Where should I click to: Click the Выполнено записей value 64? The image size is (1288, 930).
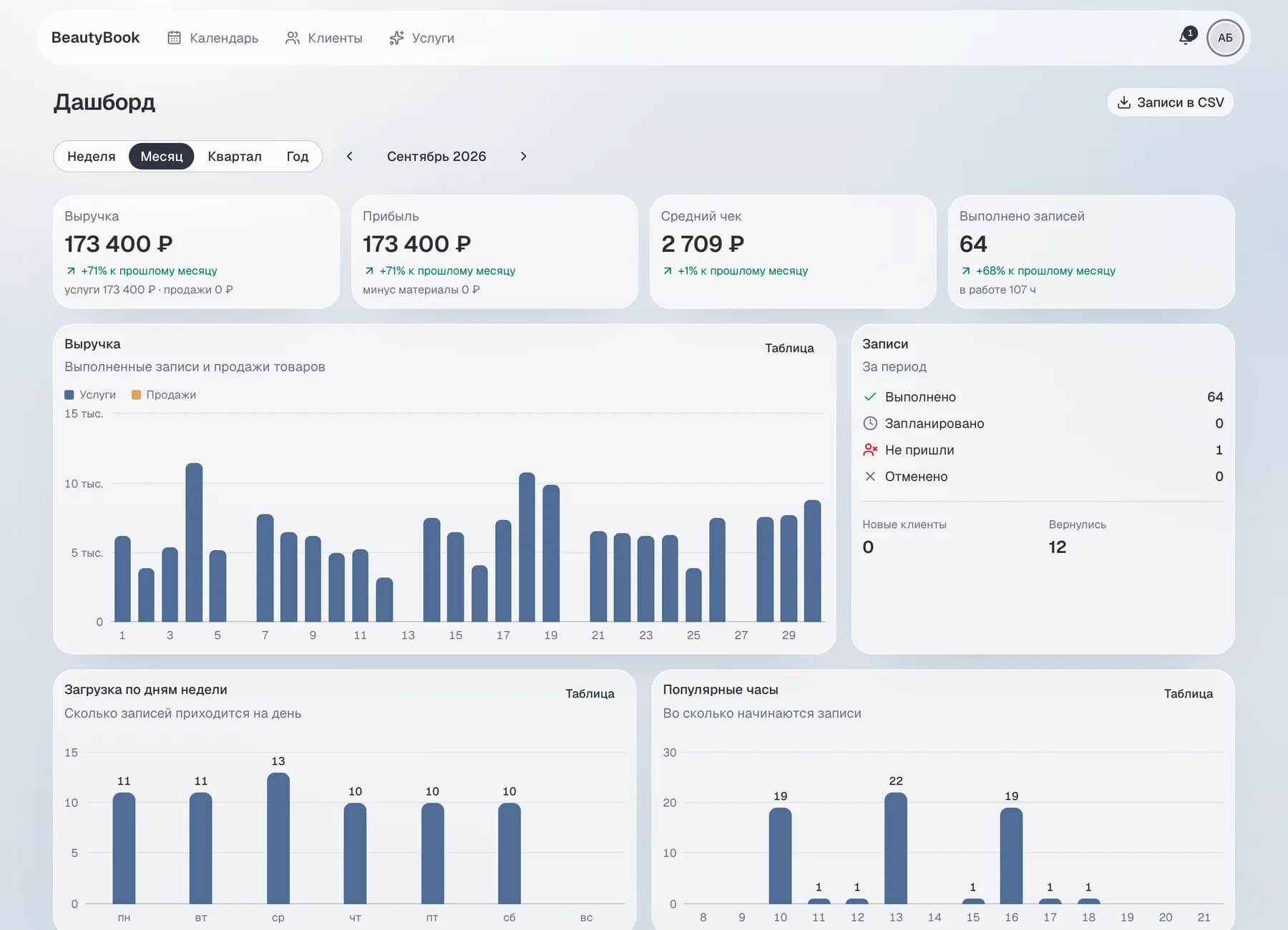coord(973,244)
